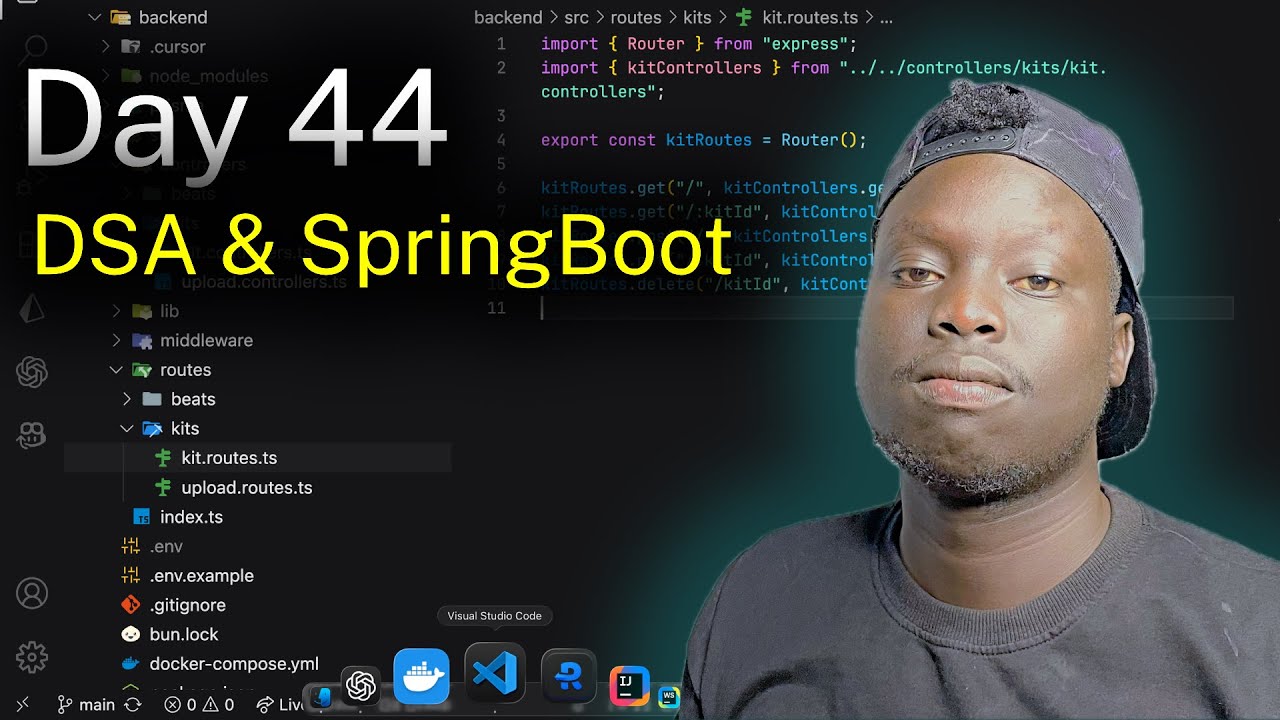Click the Finder icon in the Dock

(x=320, y=697)
